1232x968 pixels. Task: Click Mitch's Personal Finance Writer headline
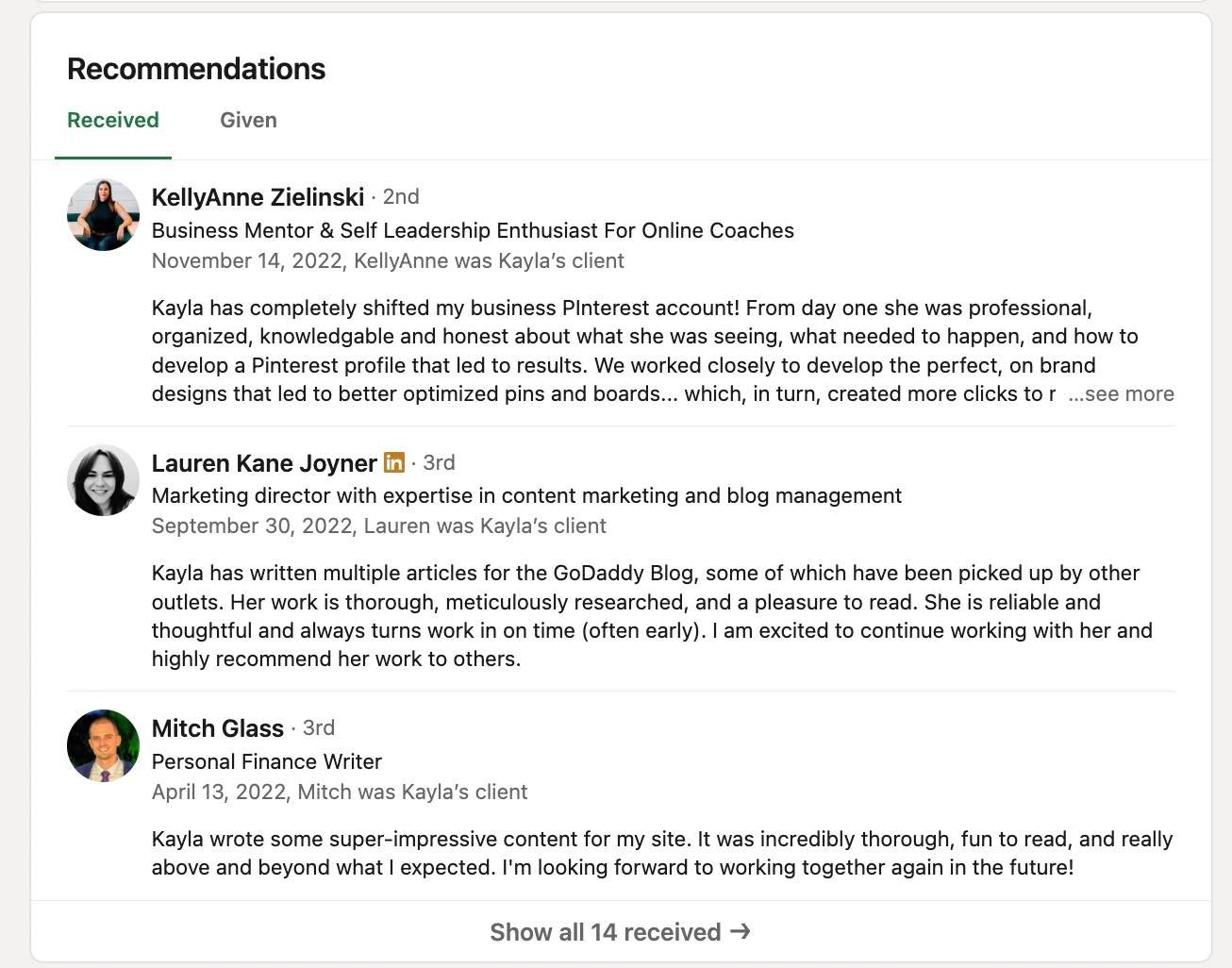click(x=267, y=761)
